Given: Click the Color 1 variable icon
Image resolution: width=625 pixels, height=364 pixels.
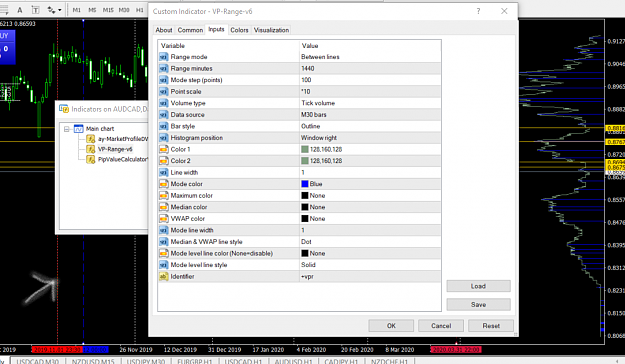Looking at the screenshot, I should [x=164, y=150].
